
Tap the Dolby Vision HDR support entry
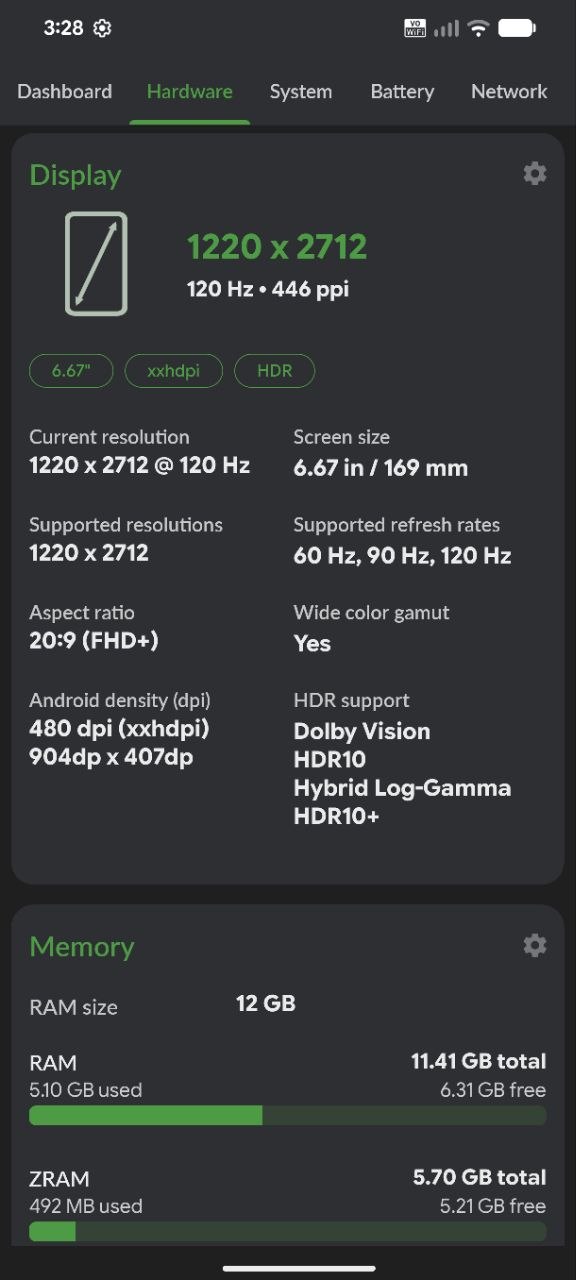[x=362, y=731]
